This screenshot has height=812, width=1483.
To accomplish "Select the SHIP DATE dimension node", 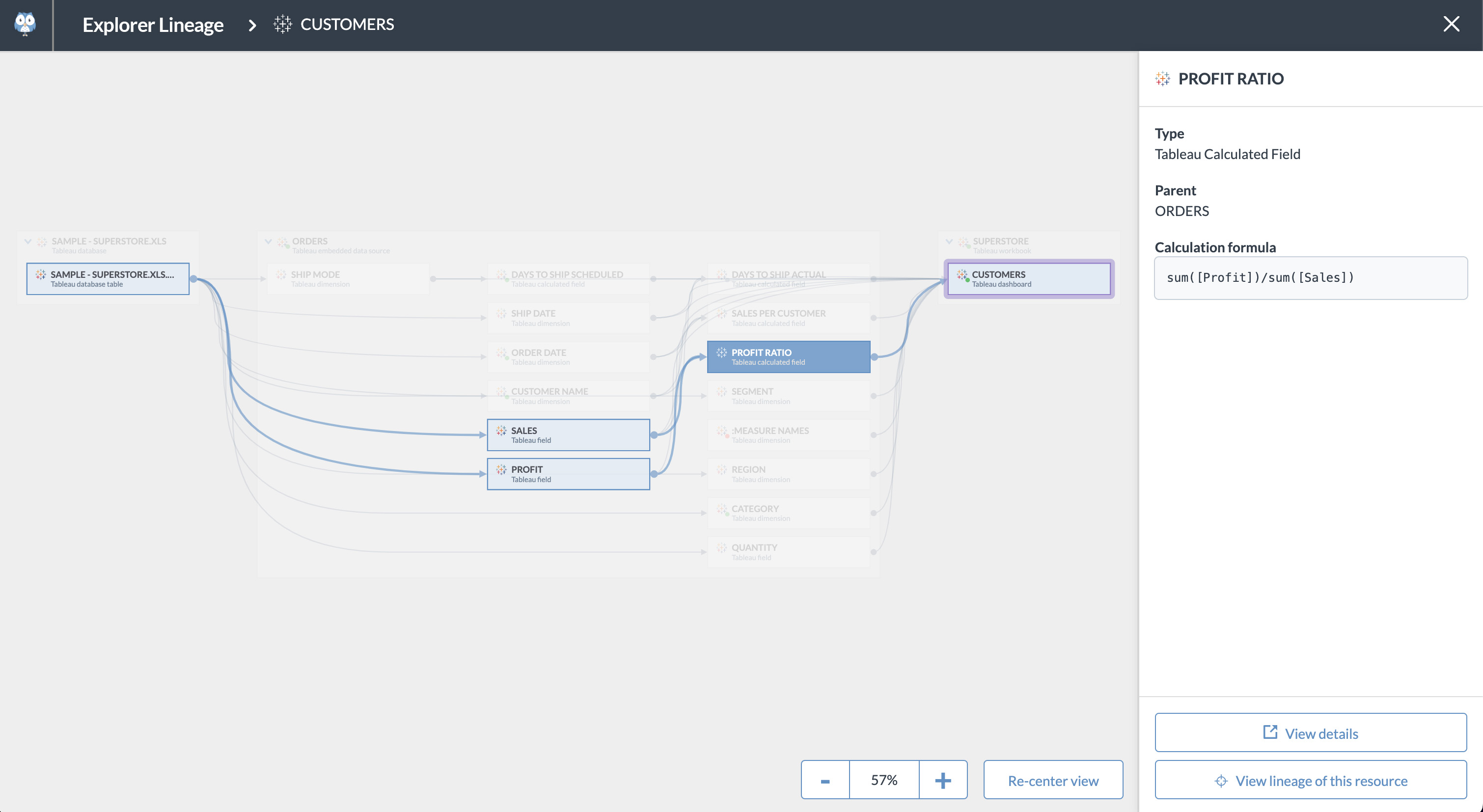I will pyautogui.click(x=568, y=318).
